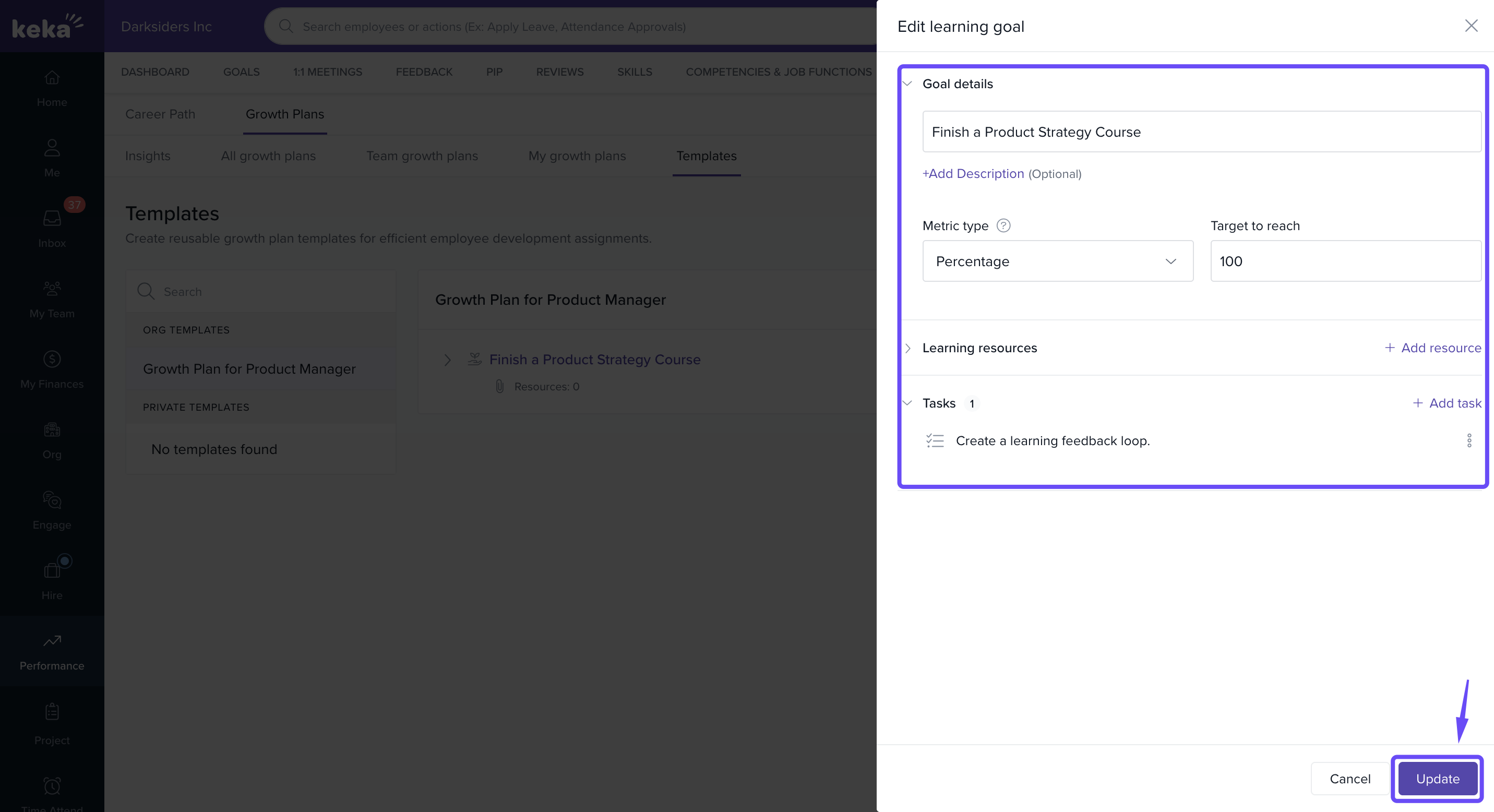Click the Target to reach field
The height and width of the screenshot is (812, 1494).
tap(1345, 261)
